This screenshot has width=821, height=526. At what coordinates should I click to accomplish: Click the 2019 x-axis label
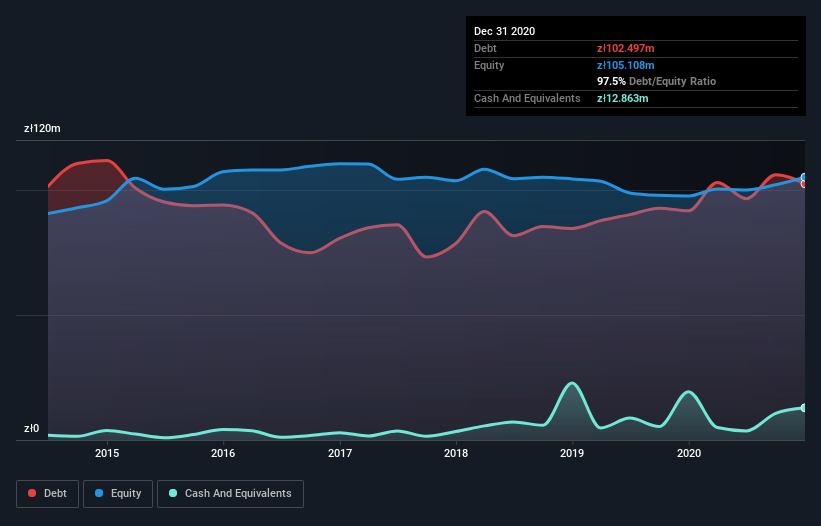pyautogui.click(x=572, y=453)
